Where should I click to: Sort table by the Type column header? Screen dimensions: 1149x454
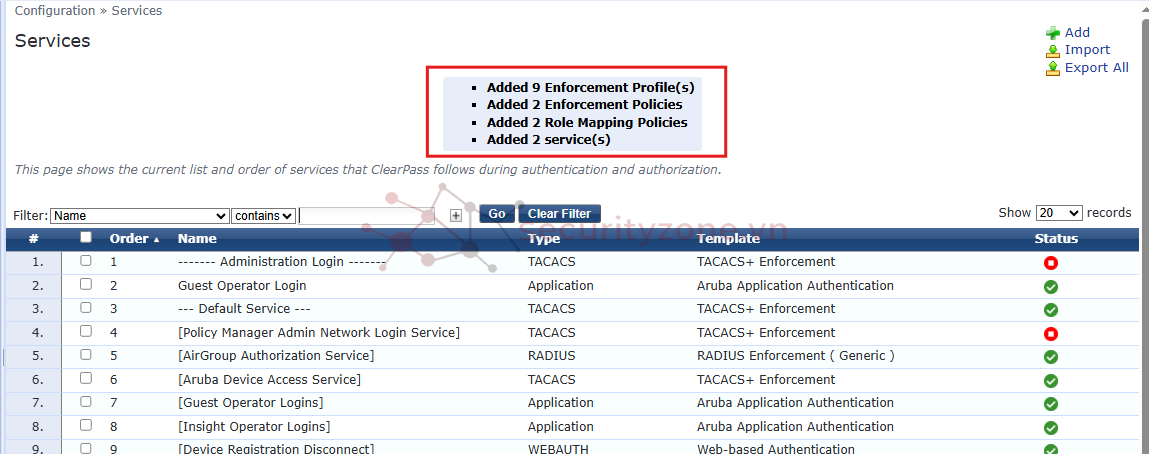pos(544,239)
